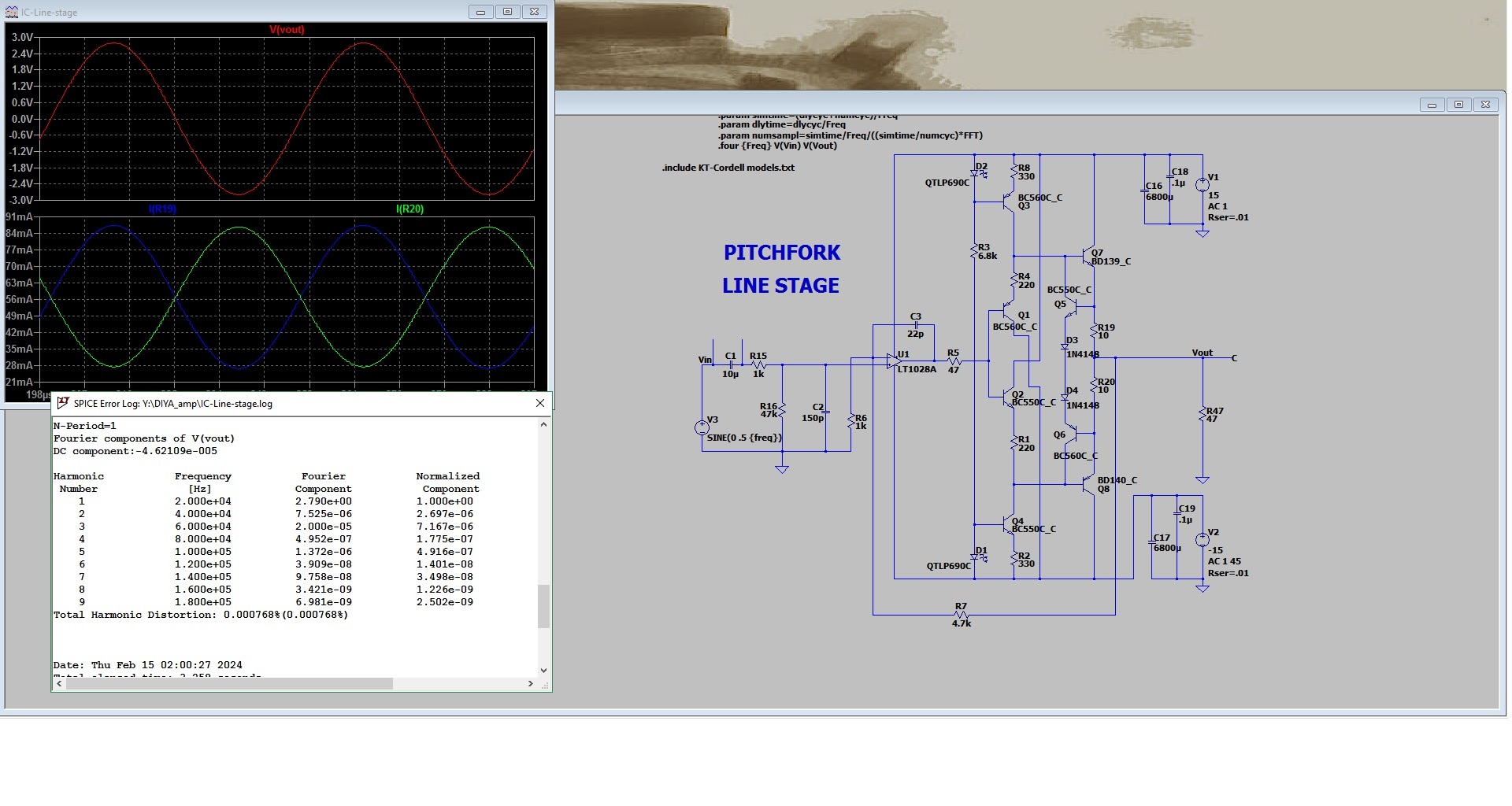
Task: Select the V2 -15V voltage source symbol
Action: click(1203, 540)
